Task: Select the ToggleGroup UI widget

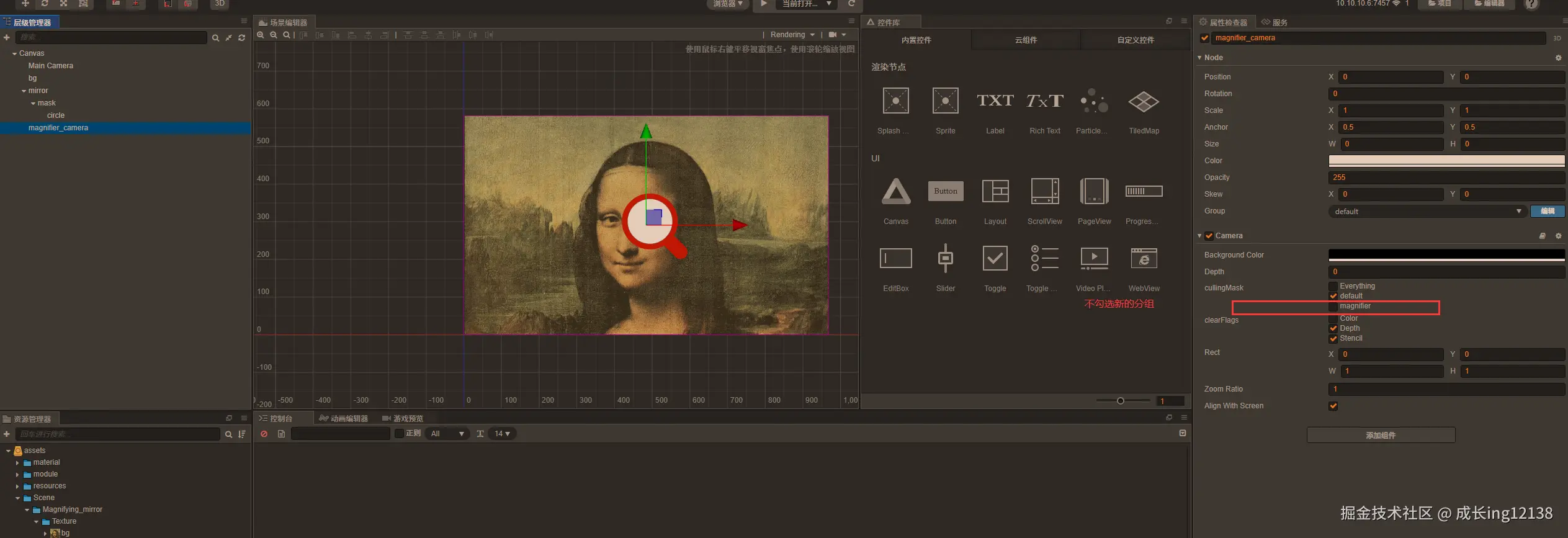Action: coord(1044,258)
